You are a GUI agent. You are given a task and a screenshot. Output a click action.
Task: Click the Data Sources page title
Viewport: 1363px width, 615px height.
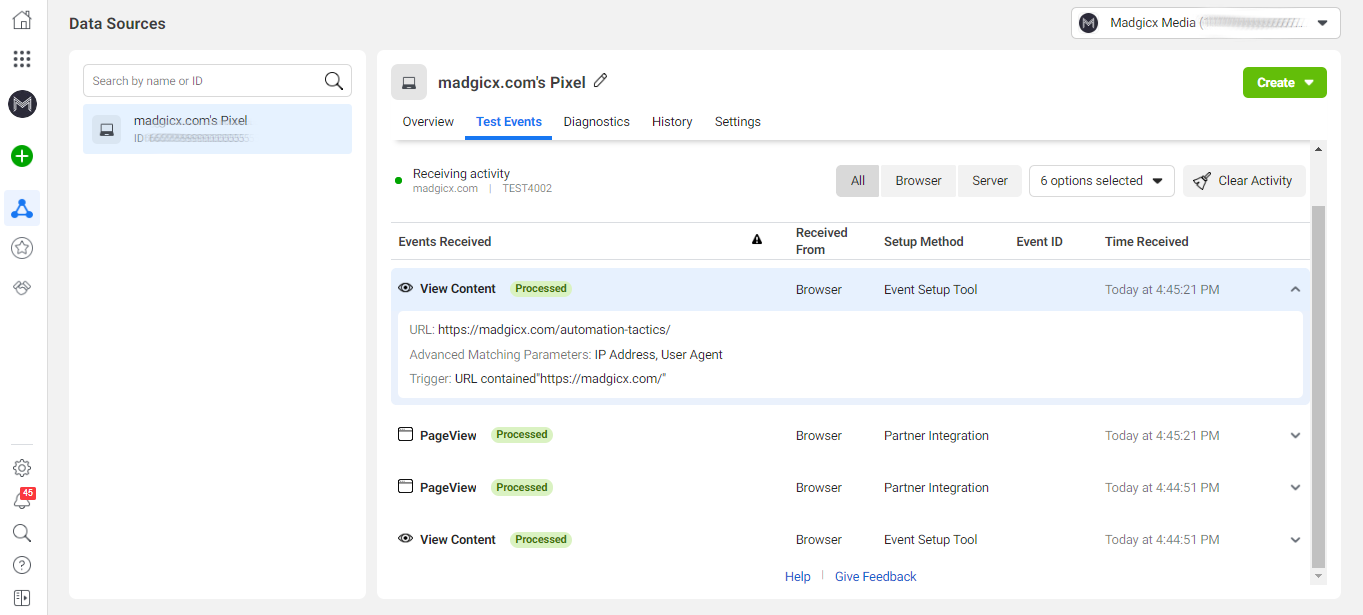117,24
